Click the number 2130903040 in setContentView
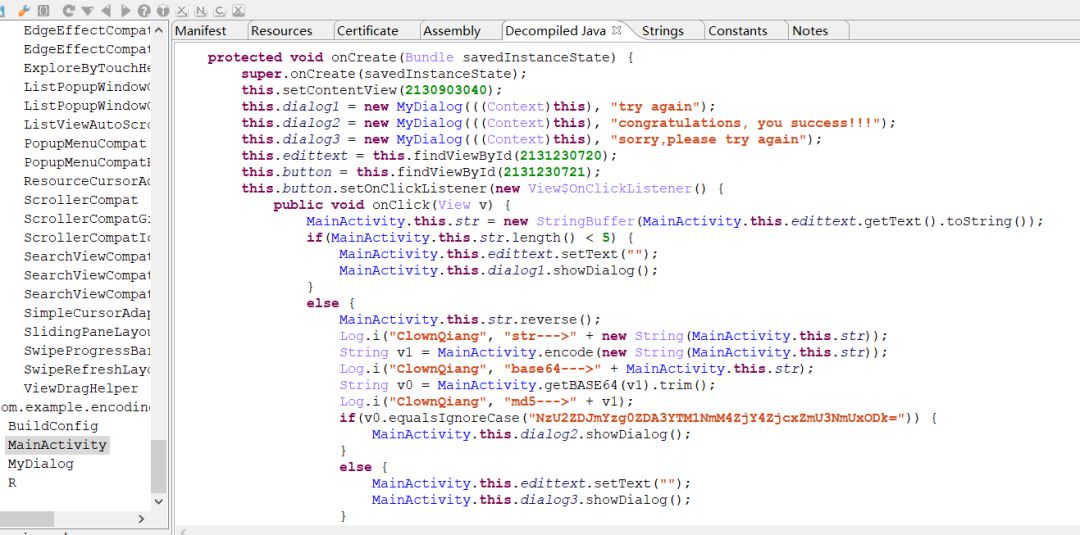1080x535 pixels. (444, 90)
